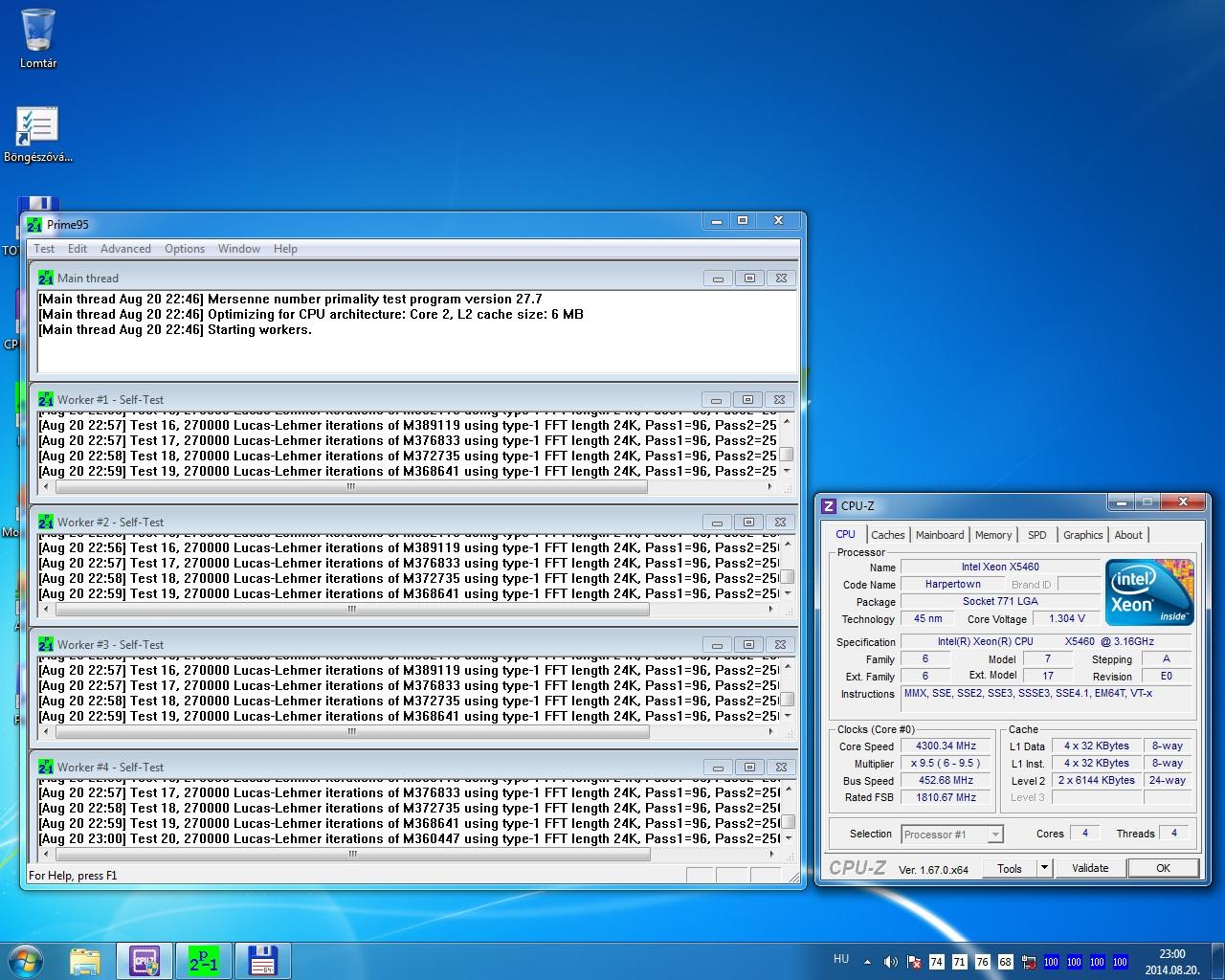The image size is (1225, 980).
Task: Click the Intel Xeon X5460 name field
Action: (1000, 567)
